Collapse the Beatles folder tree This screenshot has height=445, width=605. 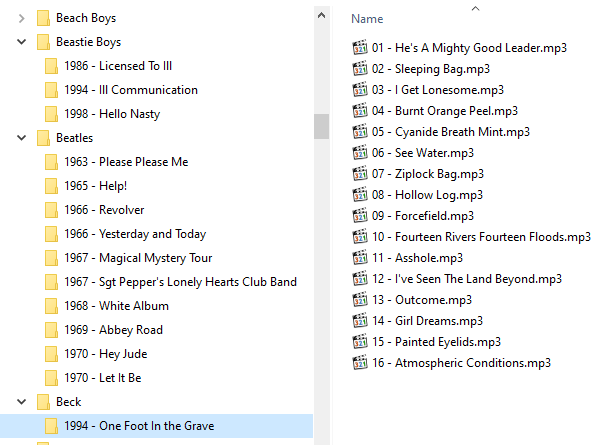pos(22,137)
